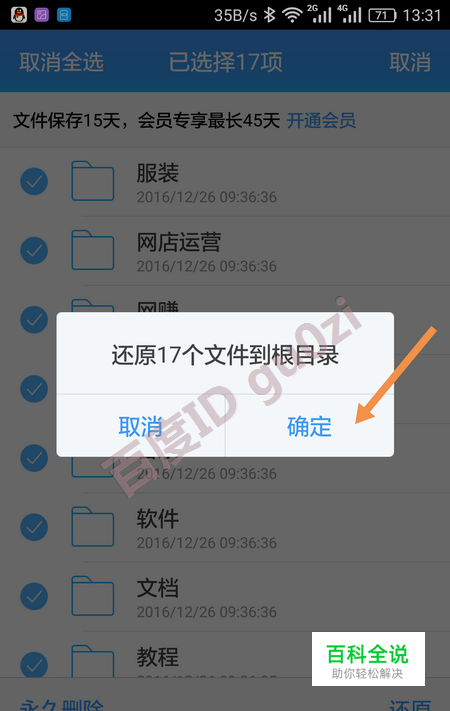Tap the 百科全说 watermark badge

coord(368,659)
